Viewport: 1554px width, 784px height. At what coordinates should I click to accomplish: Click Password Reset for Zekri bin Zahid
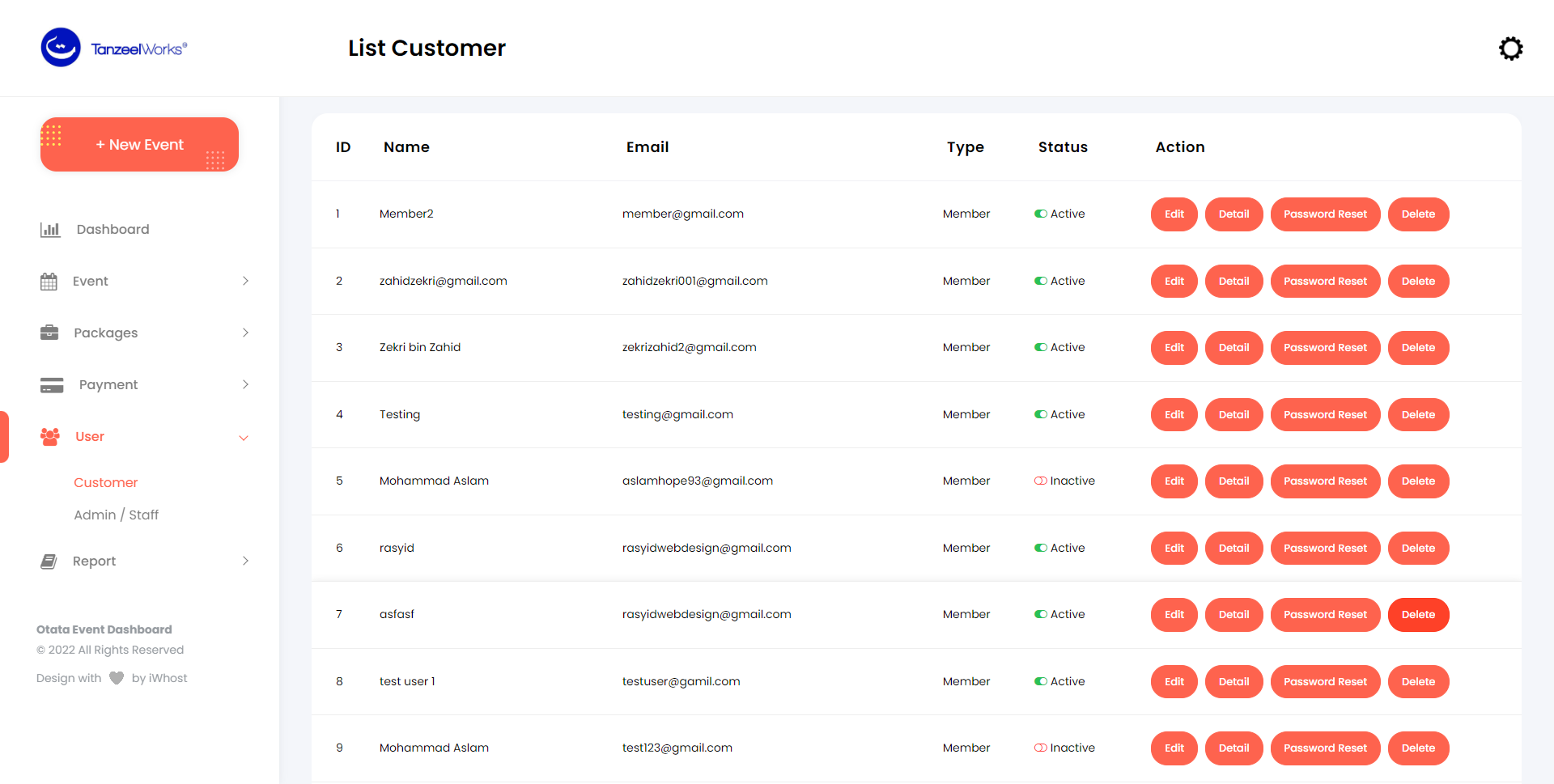coord(1325,348)
